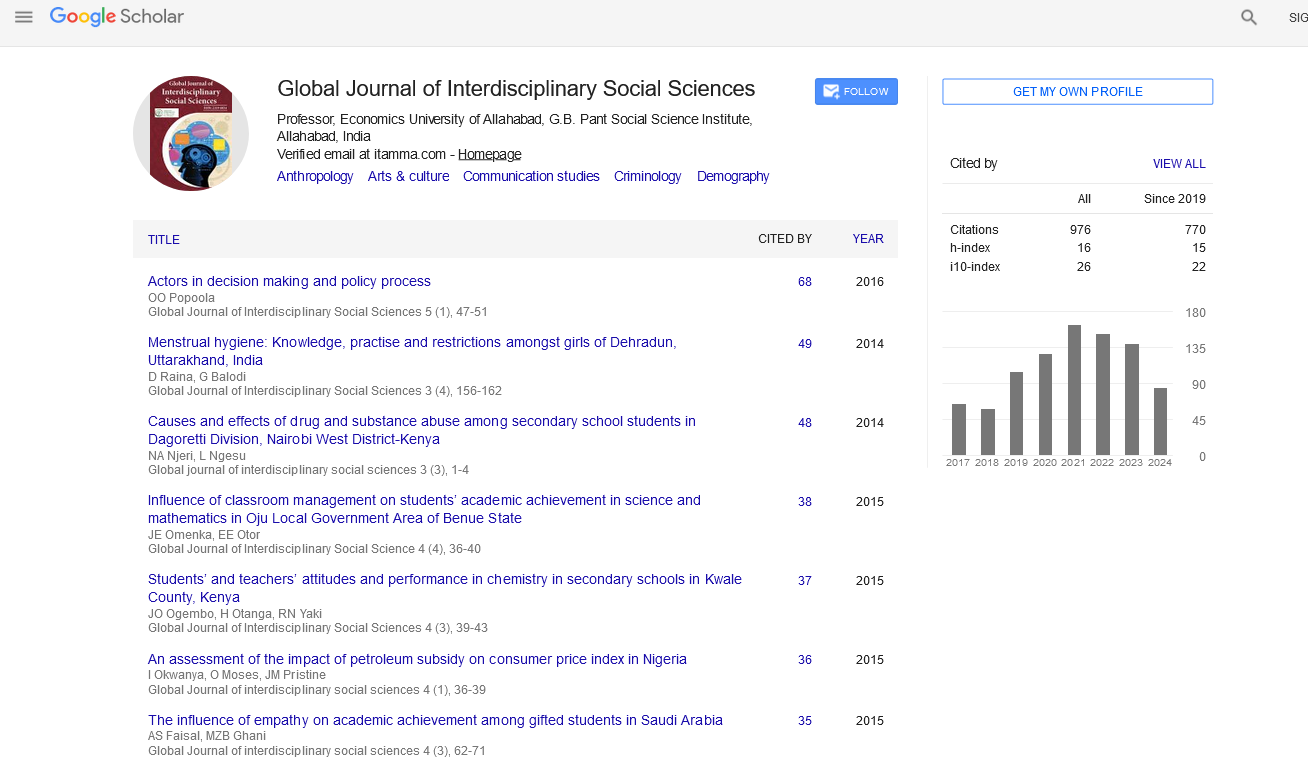Follow this profile with FOLLOW button

[856, 91]
